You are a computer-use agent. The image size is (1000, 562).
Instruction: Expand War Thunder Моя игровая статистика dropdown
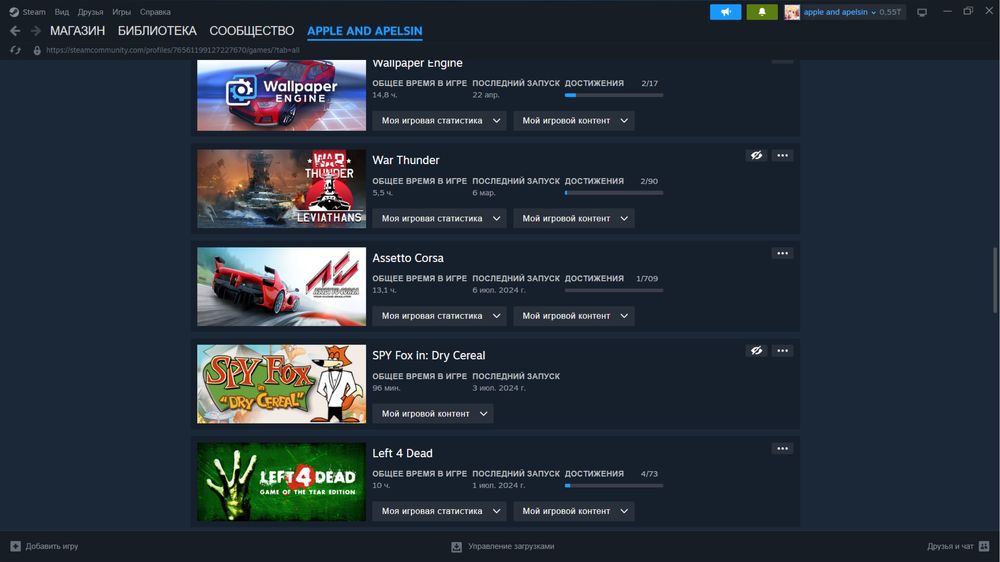[x=439, y=218]
